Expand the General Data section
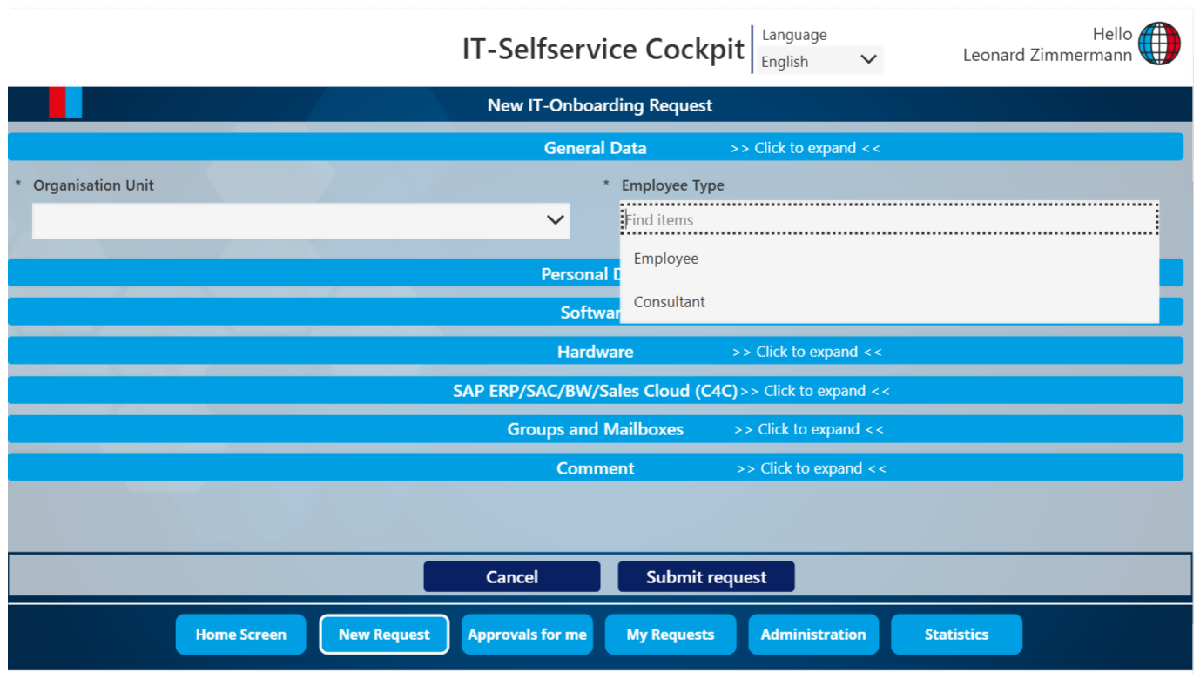Screen dimensions: 1200x679 (595, 148)
